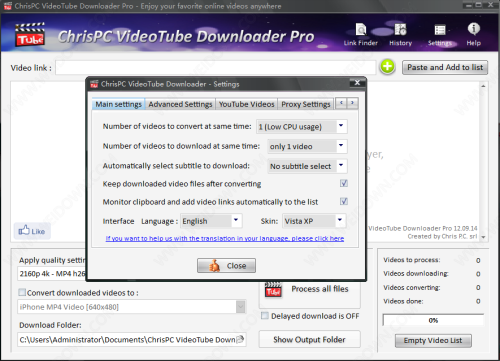Click the "Videos converting:" label

click(x=412, y=287)
